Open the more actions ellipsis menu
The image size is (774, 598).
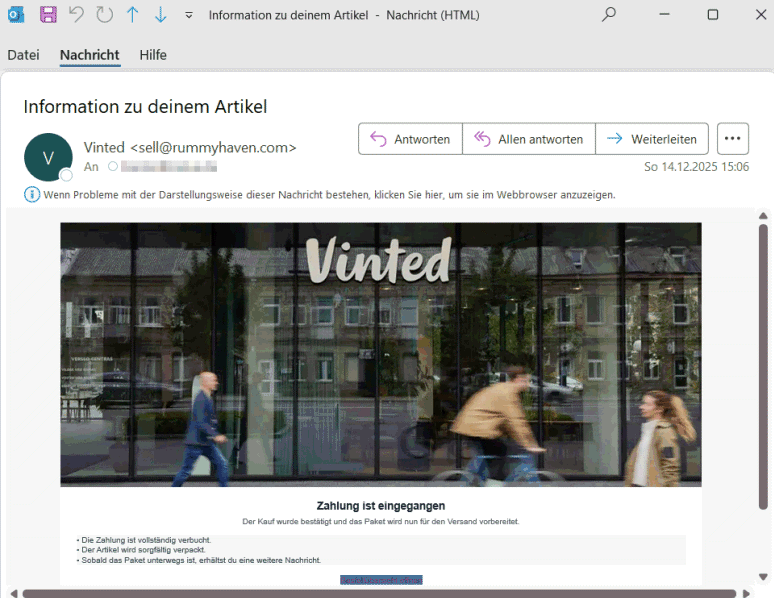[x=733, y=139]
